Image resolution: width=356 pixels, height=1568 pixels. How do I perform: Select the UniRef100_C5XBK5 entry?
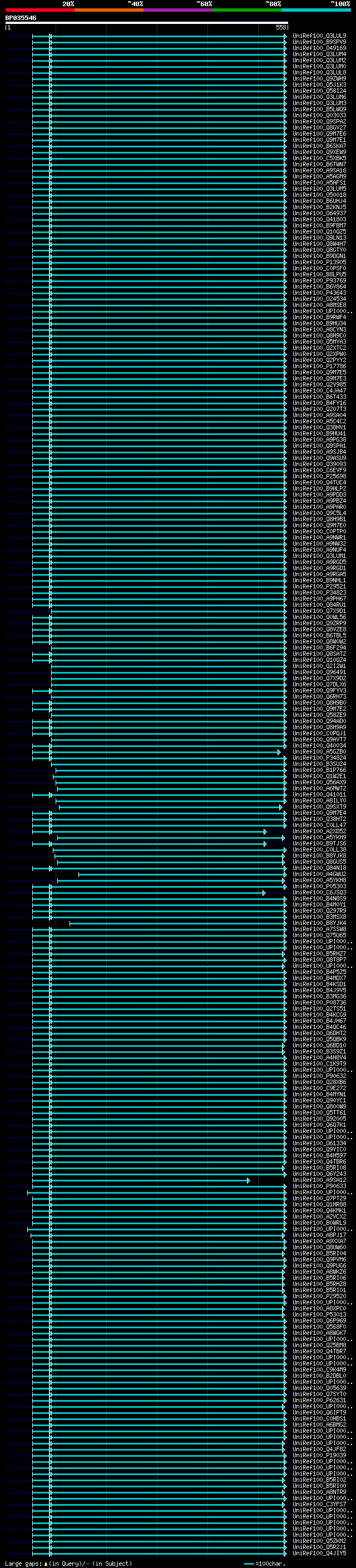[x=319, y=159]
